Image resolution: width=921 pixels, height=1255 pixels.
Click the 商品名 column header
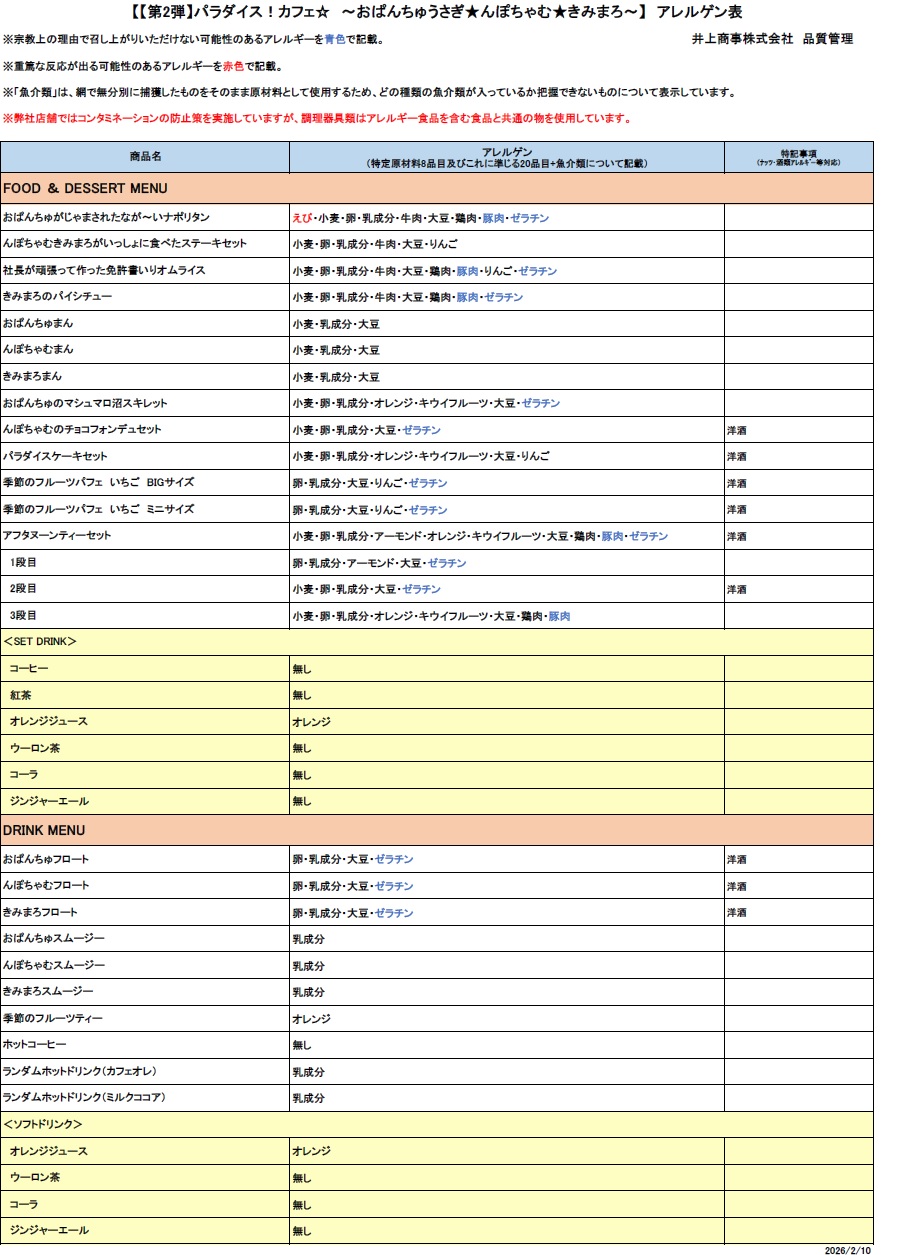point(145,157)
